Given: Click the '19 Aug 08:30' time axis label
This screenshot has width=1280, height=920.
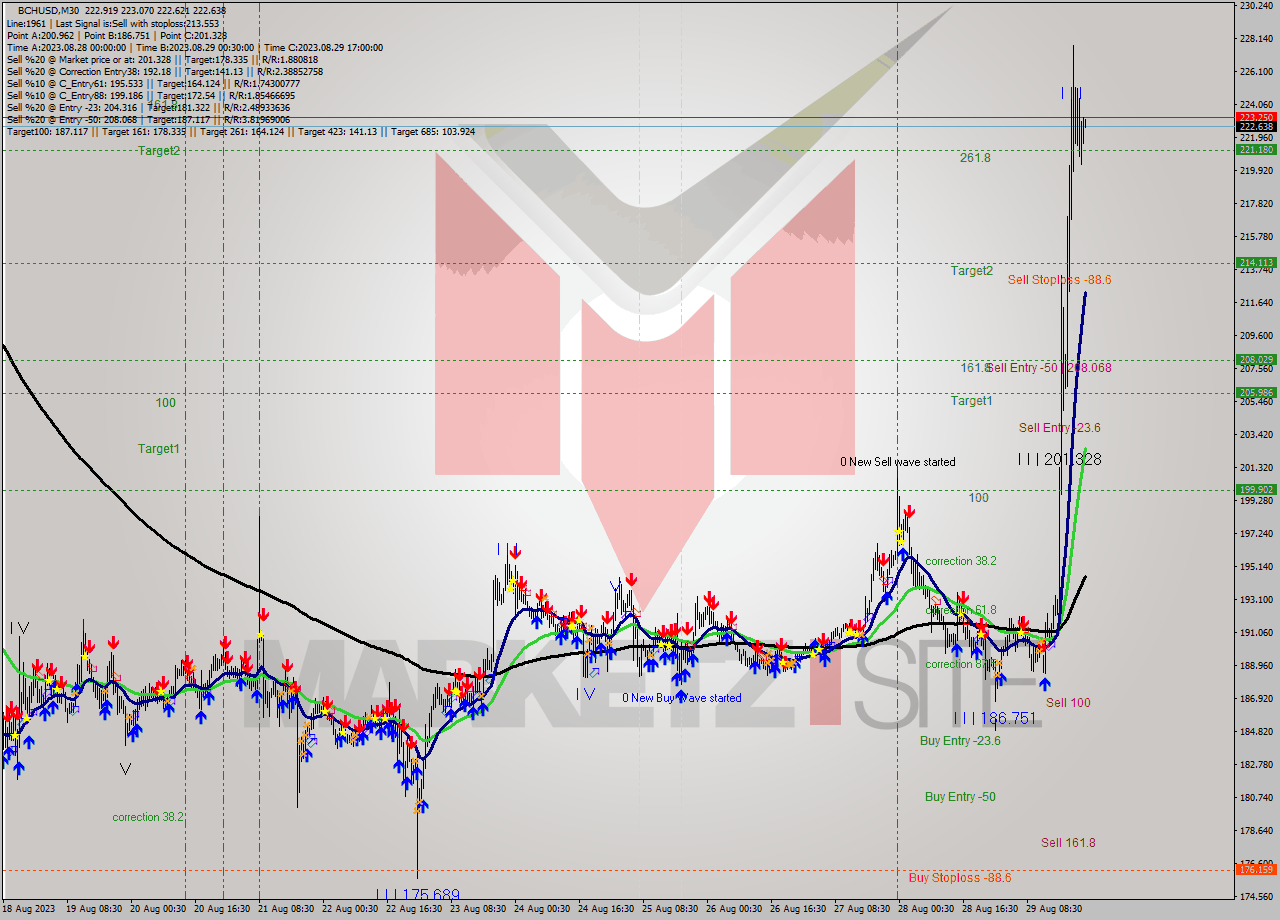Looking at the screenshot, I should click(x=94, y=909).
